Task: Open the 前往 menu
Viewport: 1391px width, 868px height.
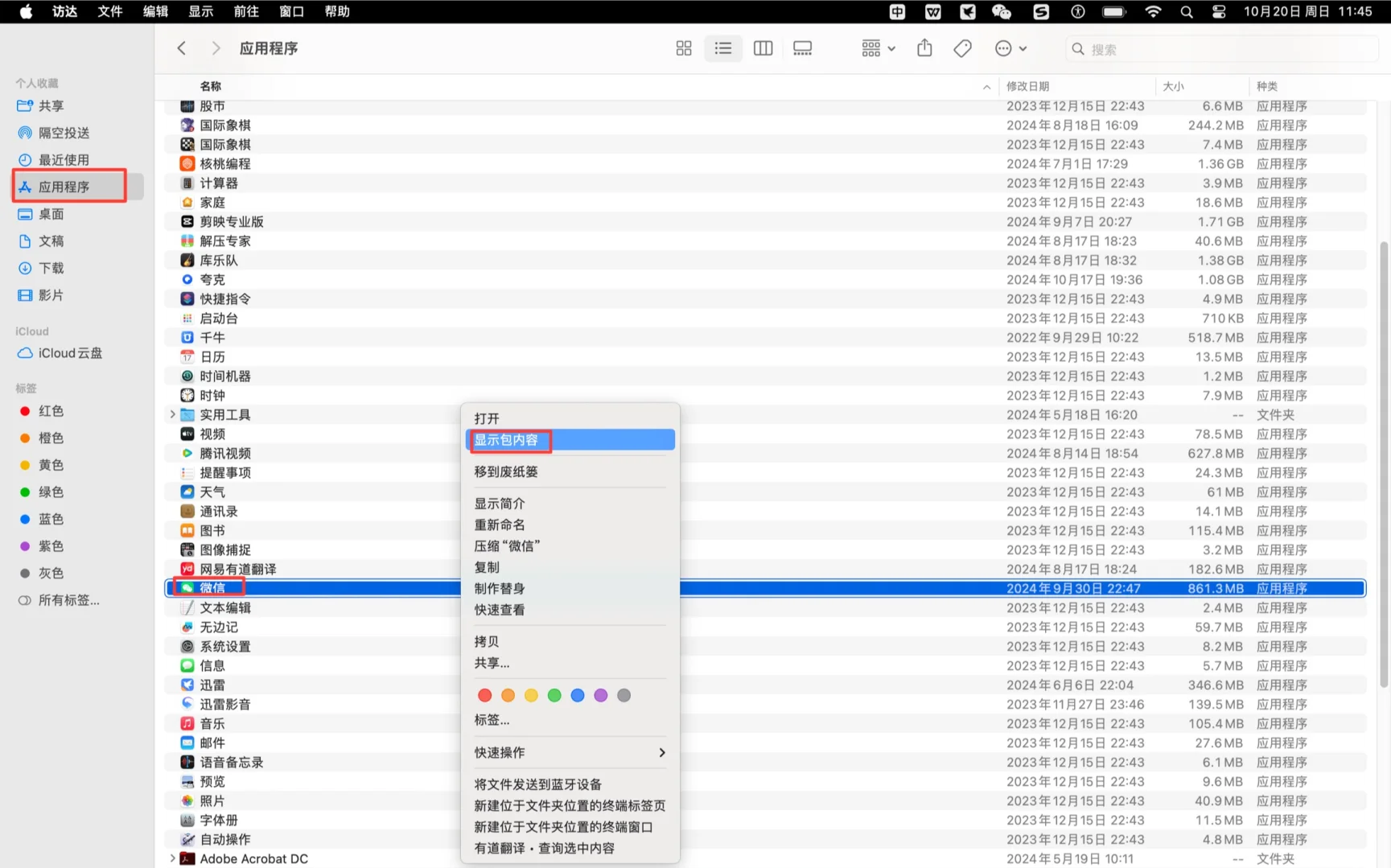Action: click(246, 11)
